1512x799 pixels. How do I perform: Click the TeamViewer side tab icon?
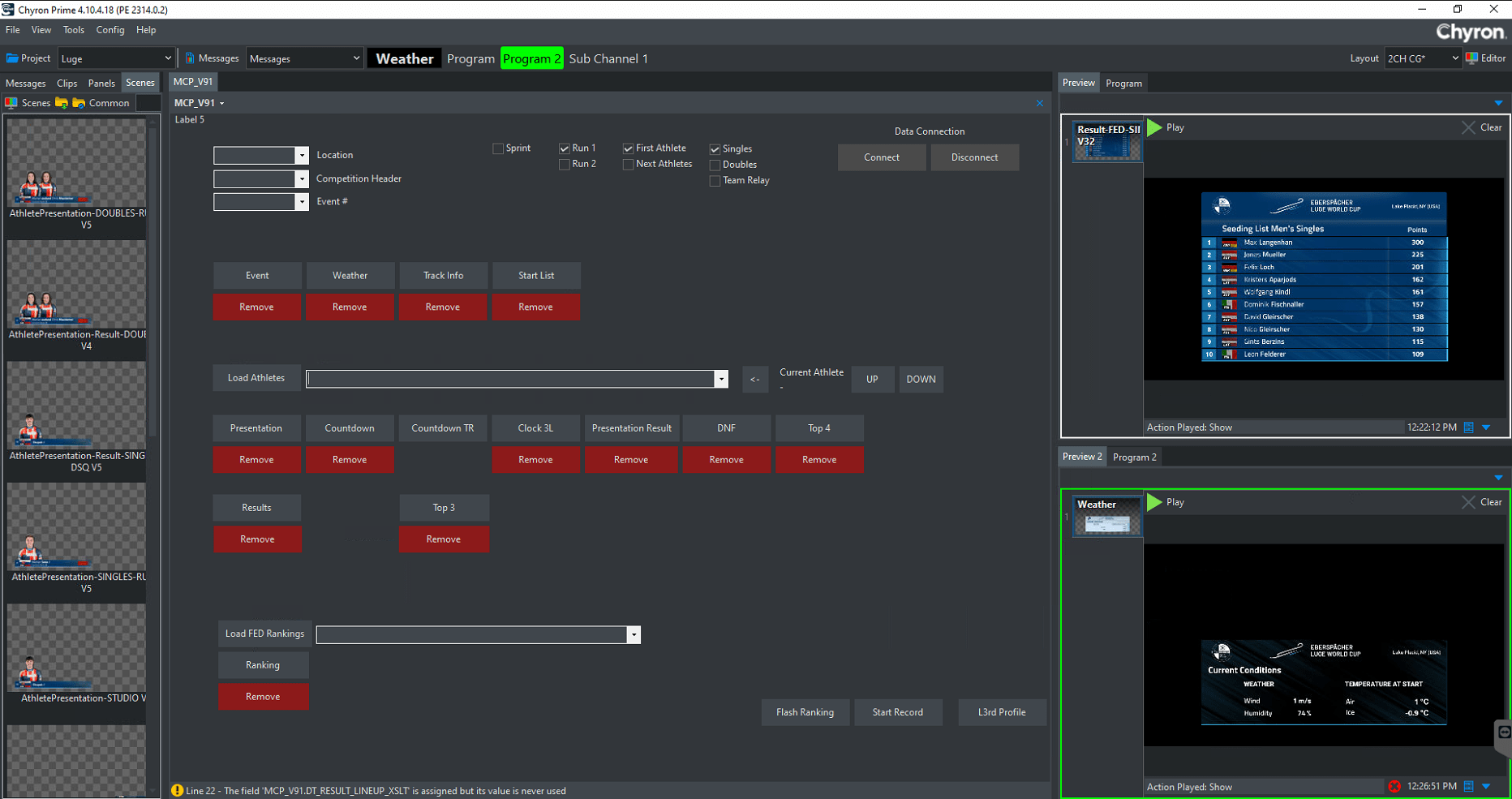coord(1504,732)
